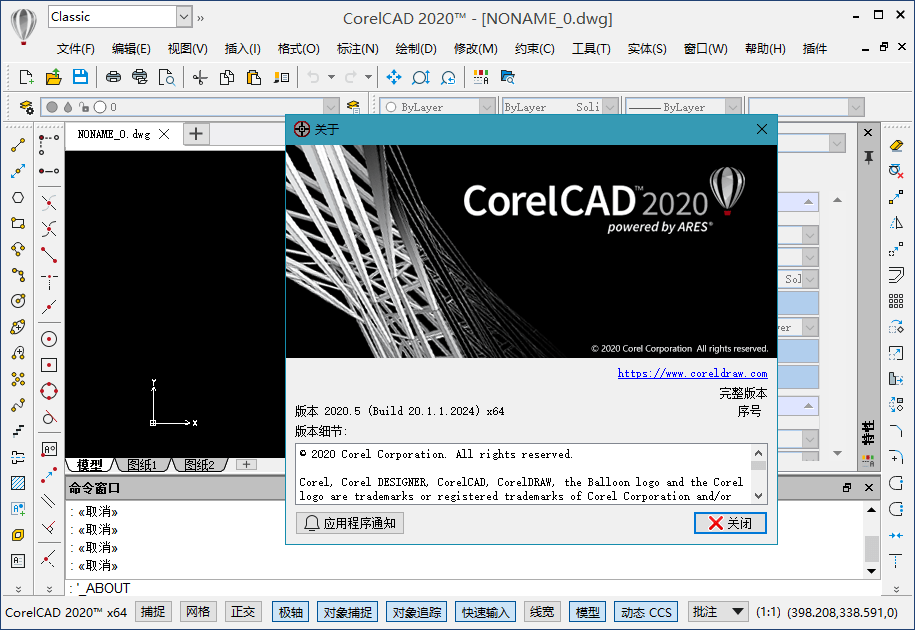This screenshot has height=630, width=915.
Task: Click the 关闭 button in the About dialog
Action: pyautogui.click(x=730, y=523)
